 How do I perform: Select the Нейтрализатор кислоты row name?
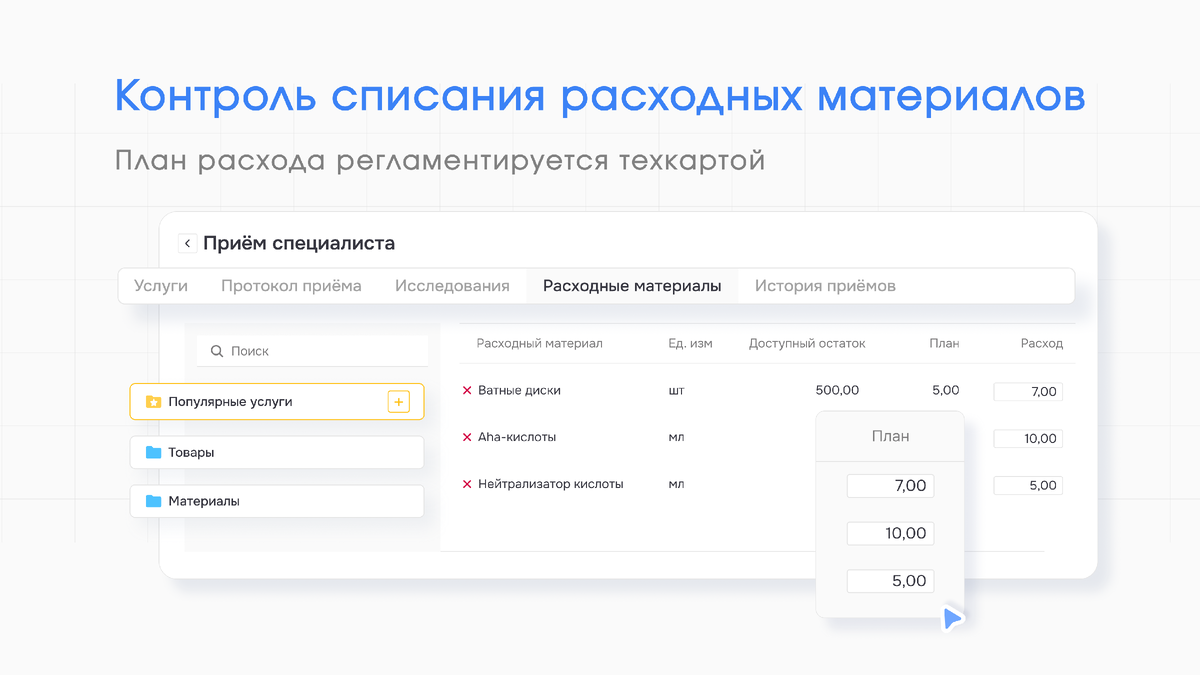point(551,484)
